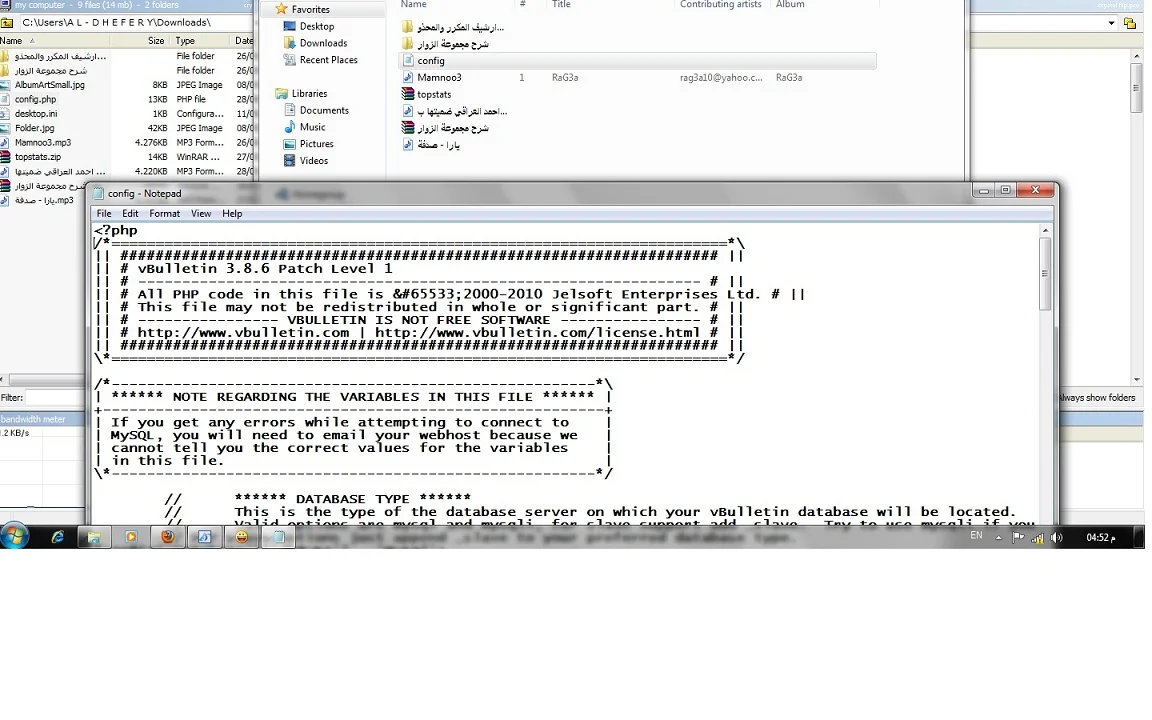
Task: Click the network signal tray icon
Action: coord(1037,538)
